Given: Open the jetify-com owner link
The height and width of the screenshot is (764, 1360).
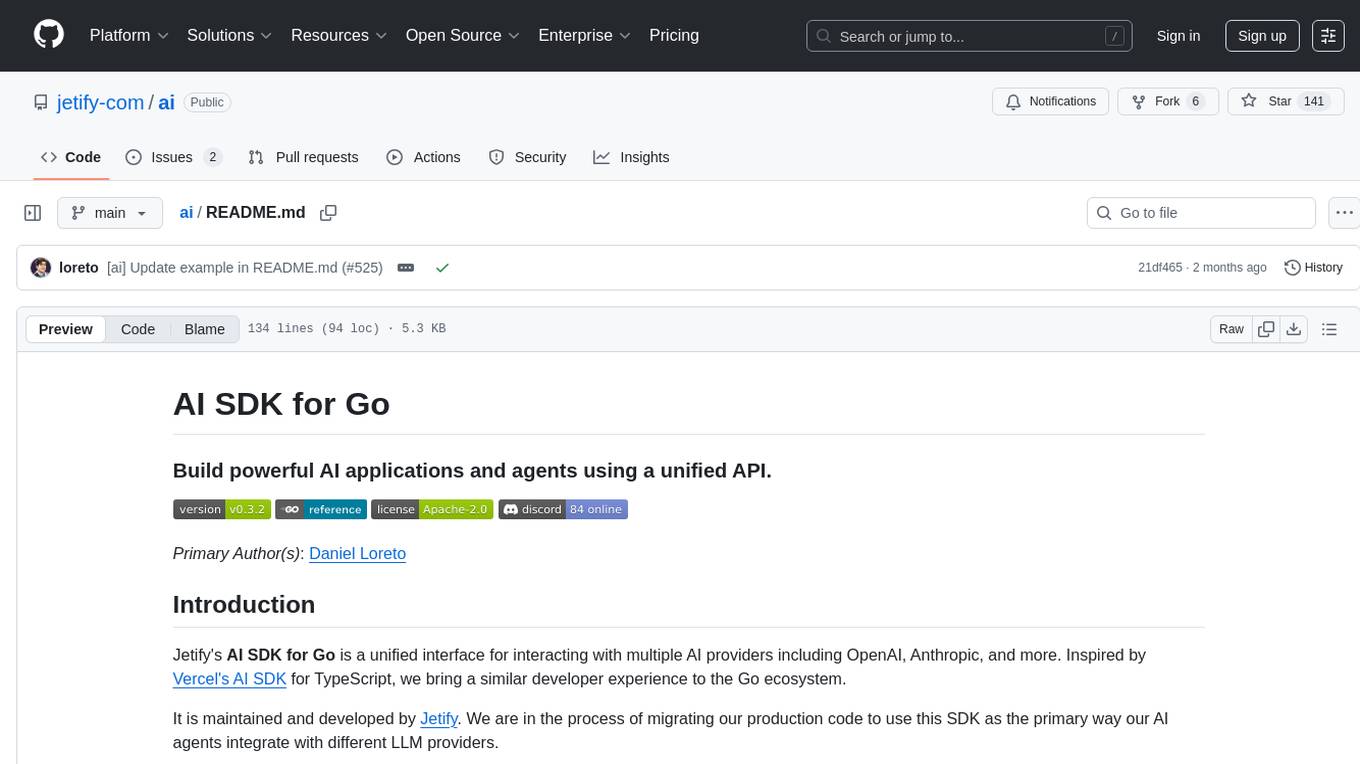Looking at the screenshot, I should click(98, 102).
